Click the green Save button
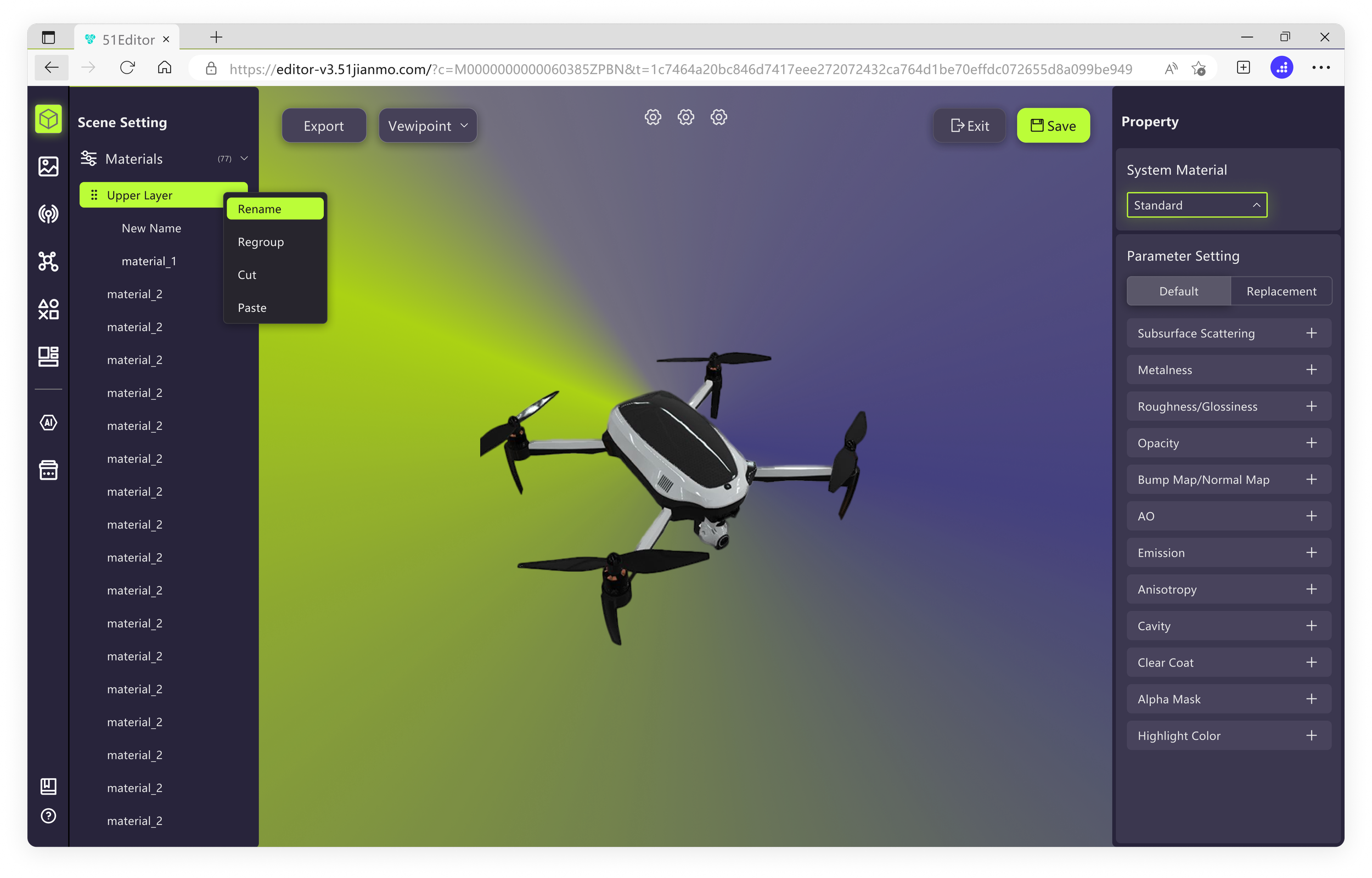Viewport: 1372px width, 878px height. click(x=1053, y=126)
